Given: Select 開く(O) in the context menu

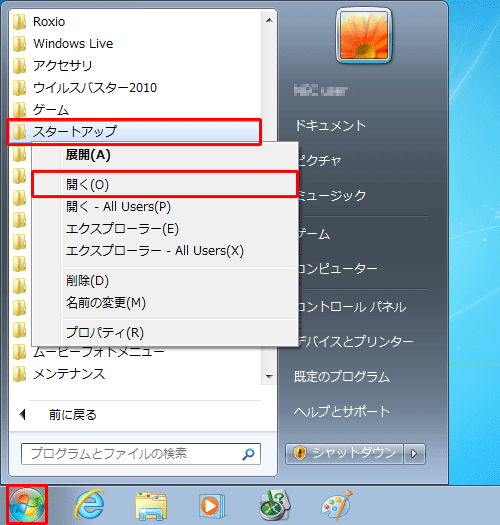Looking at the screenshot, I should click(165, 184).
